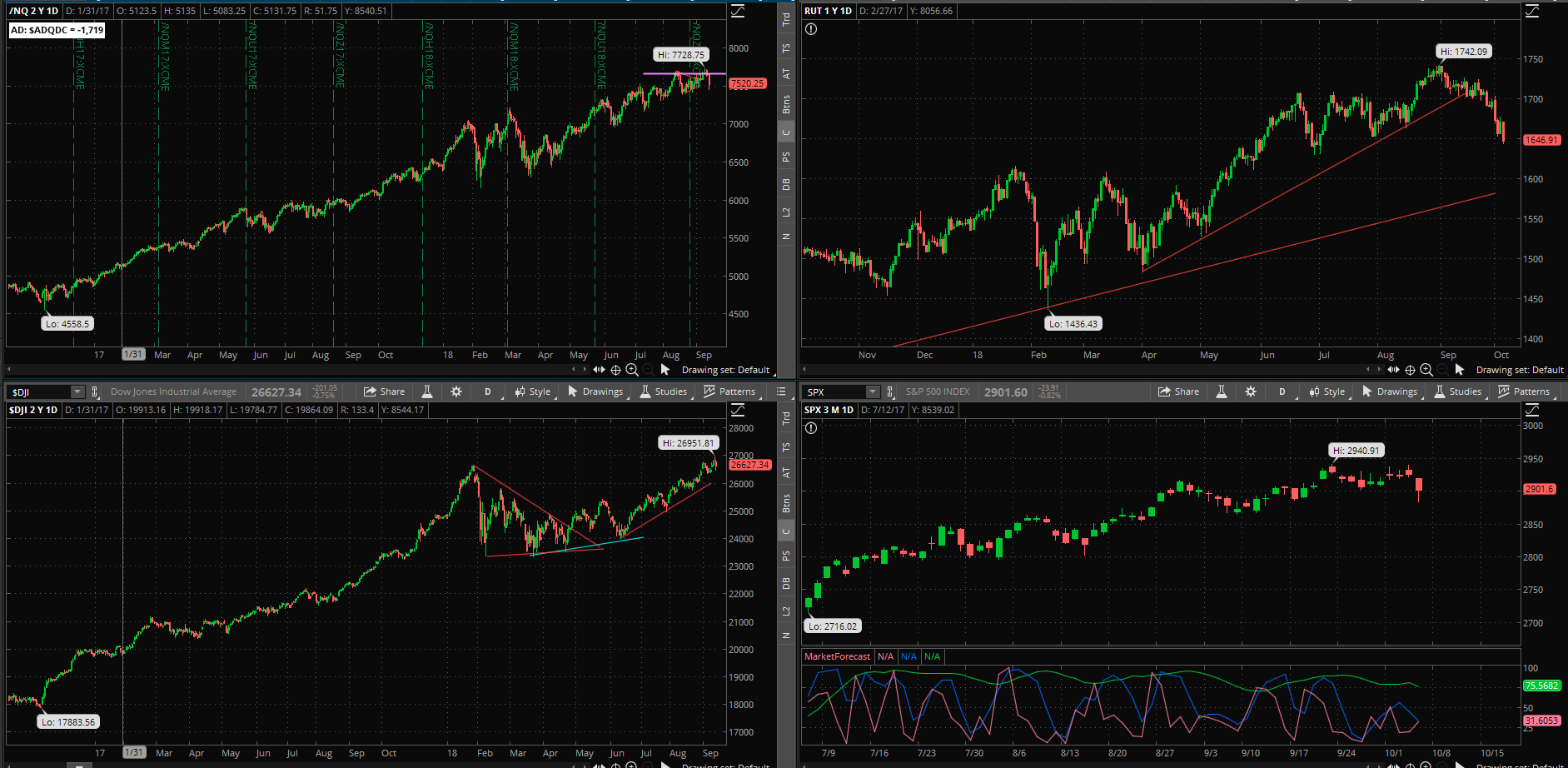Viewport: 1568px width, 768px height.
Task: Open chart settings gear in the $DJI toolbar
Action: [x=456, y=391]
